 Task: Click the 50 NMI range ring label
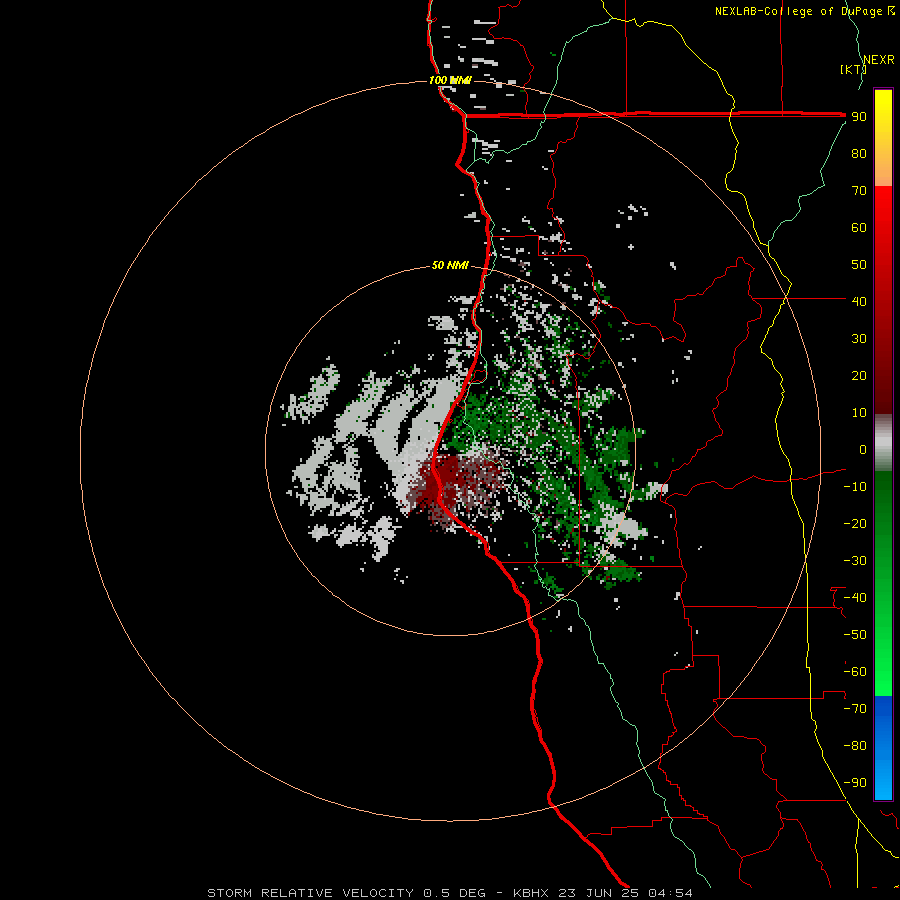(450, 265)
